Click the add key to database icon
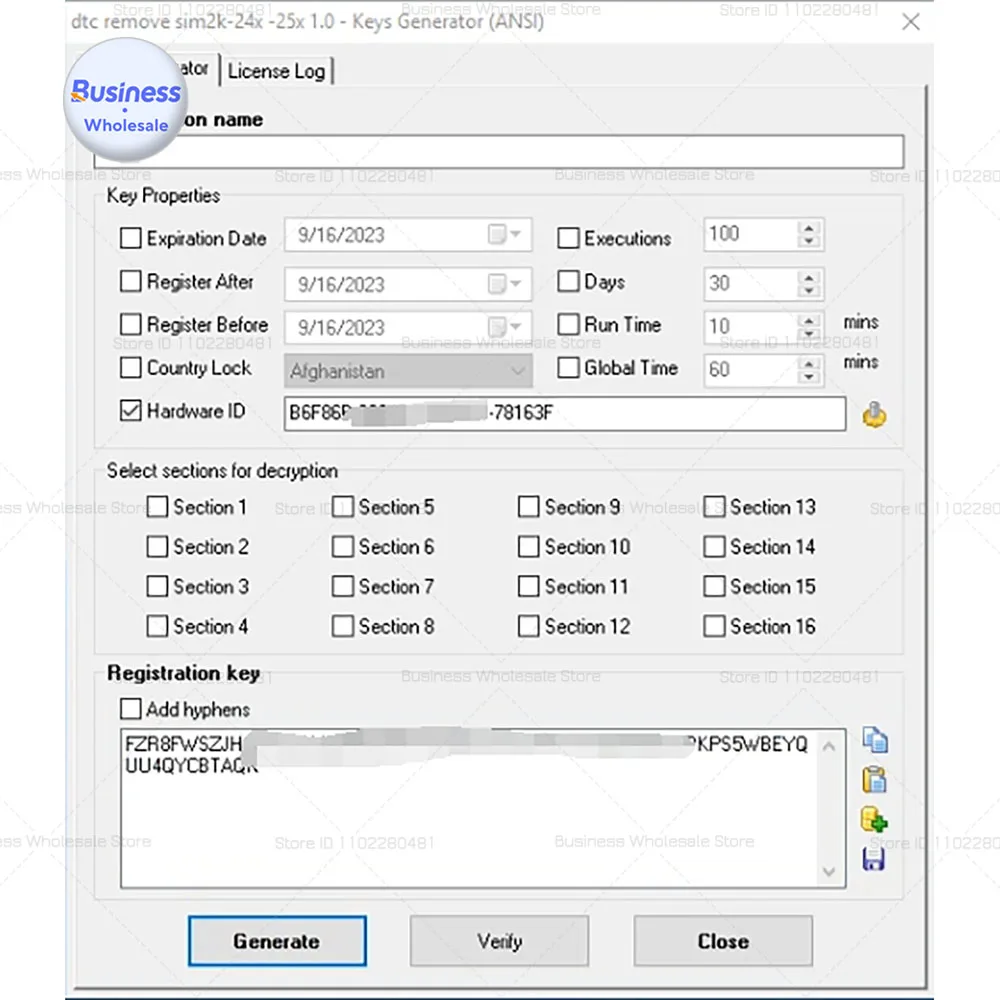Viewport: 1000px width, 1000px height. click(875, 819)
